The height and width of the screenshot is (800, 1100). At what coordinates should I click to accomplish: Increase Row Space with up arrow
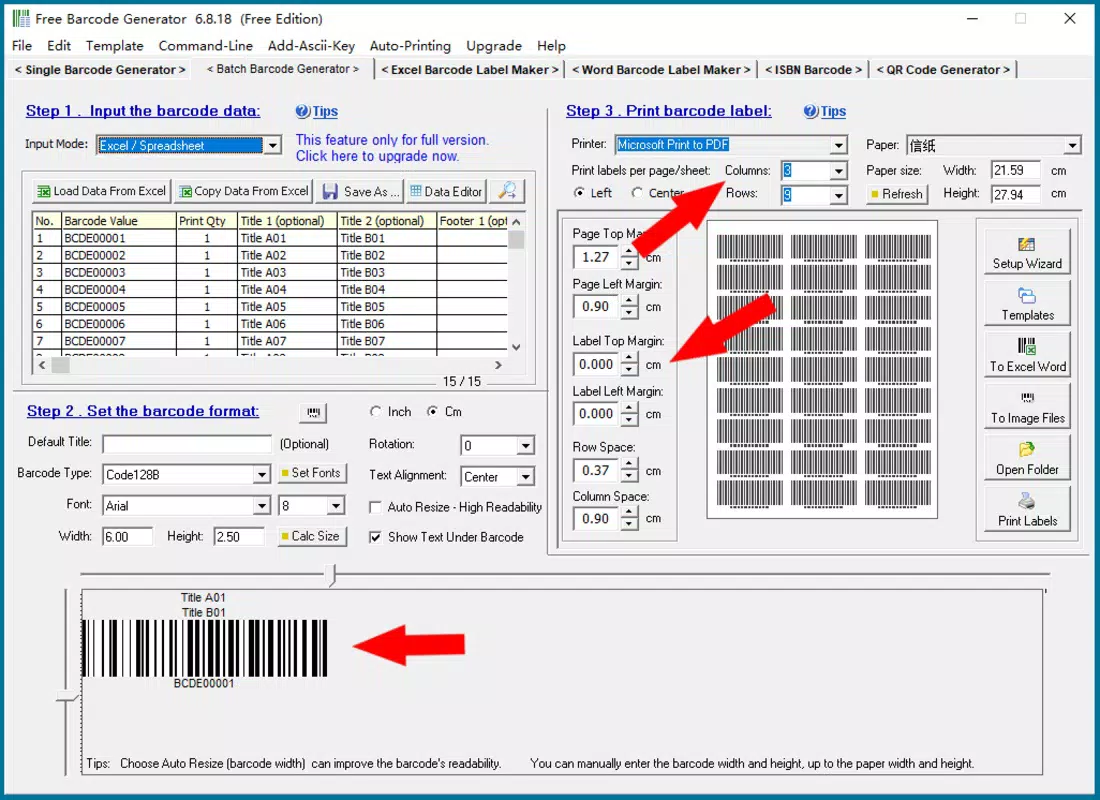(x=629, y=465)
